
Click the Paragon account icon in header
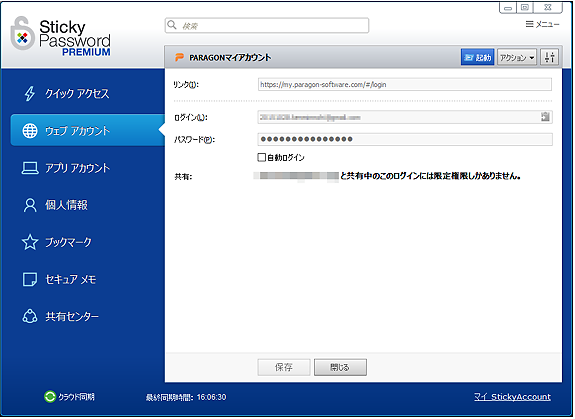pyautogui.click(x=179, y=57)
